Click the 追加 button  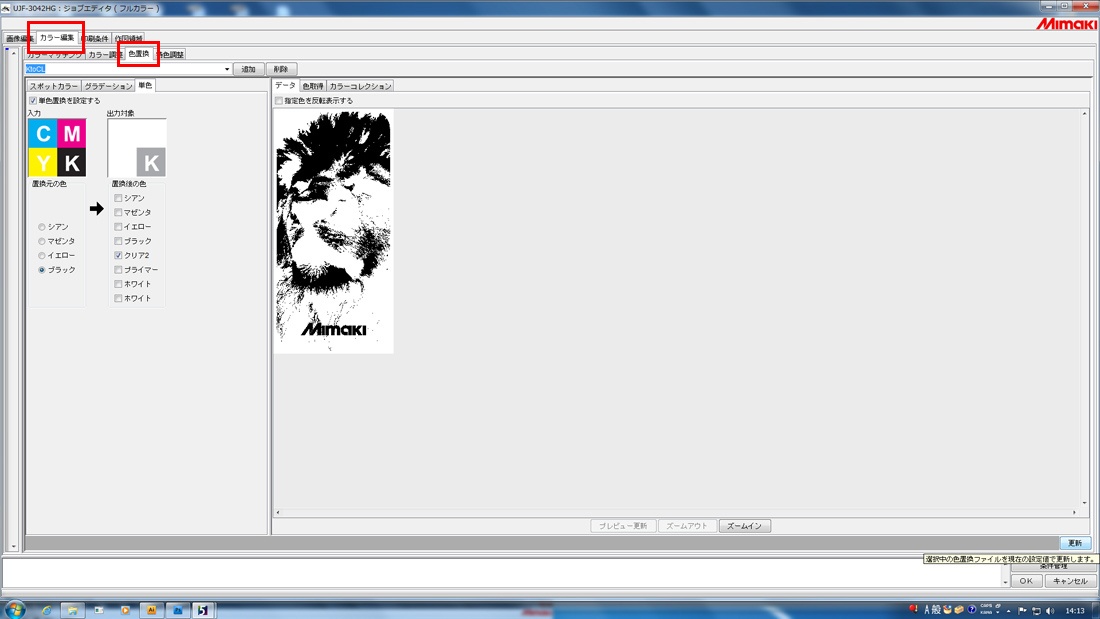tap(248, 69)
